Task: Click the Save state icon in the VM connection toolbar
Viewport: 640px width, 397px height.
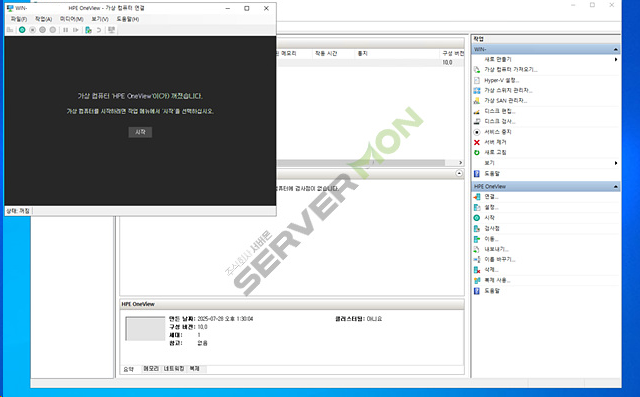Action: [53, 30]
